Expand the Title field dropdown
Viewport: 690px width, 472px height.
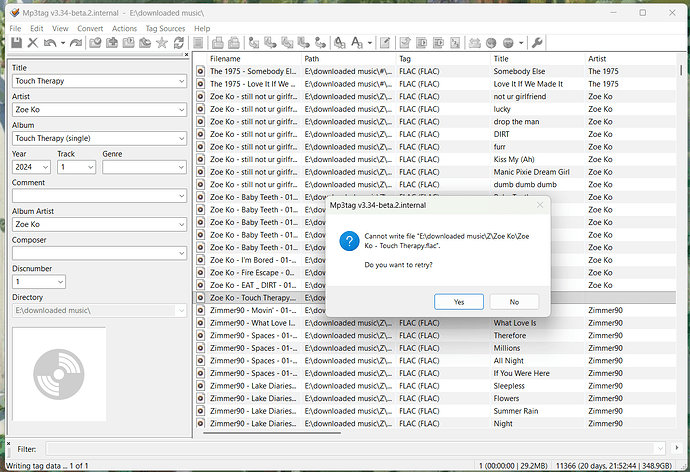[x=181, y=81]
